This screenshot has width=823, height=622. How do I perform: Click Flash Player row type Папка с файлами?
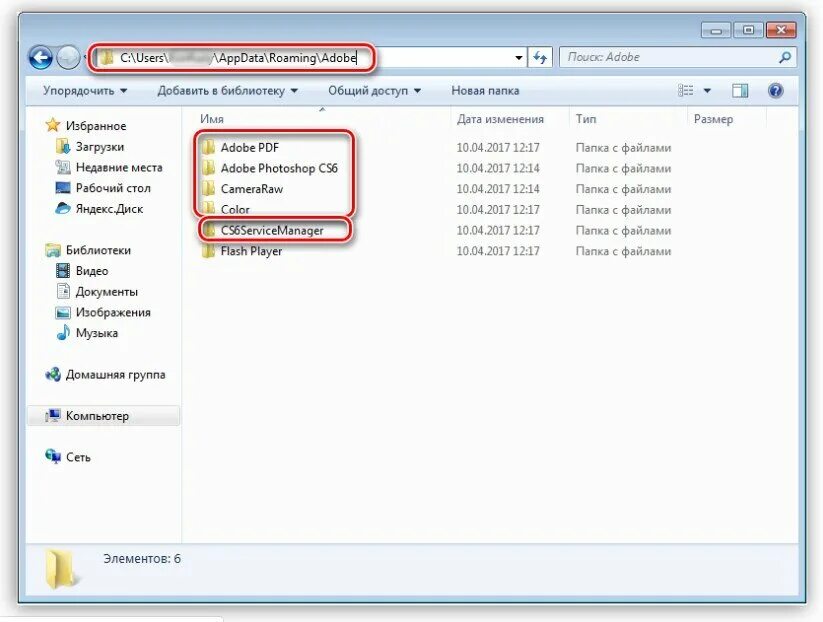pyautogui.click(x=623, y=251)
